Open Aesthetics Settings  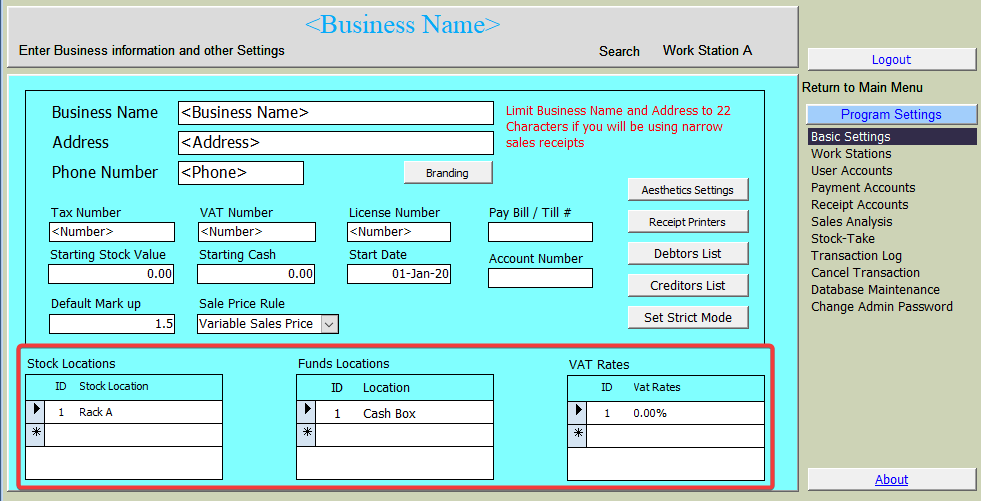pyautogui.click(x=687, y=190)
